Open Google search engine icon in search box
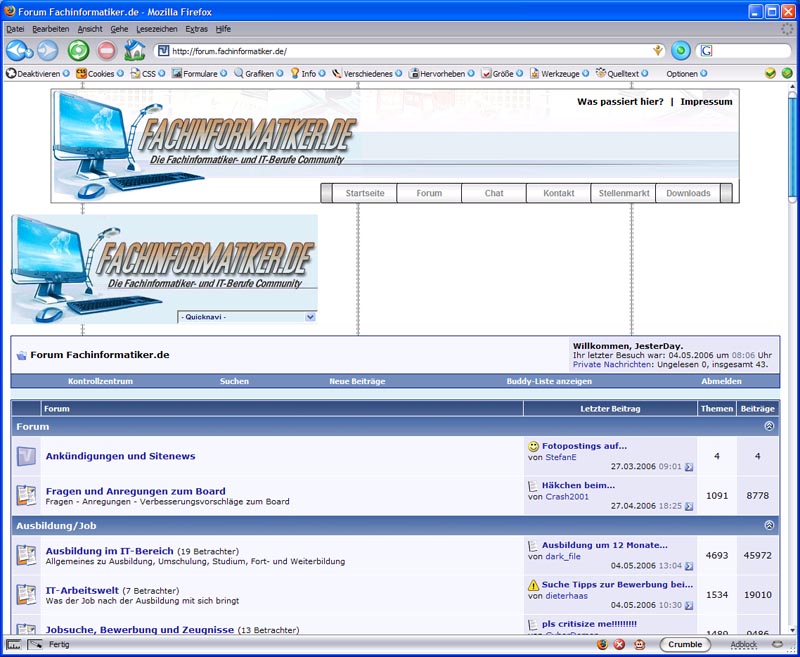Screen dimensions: 800x657 click(706, 50)
